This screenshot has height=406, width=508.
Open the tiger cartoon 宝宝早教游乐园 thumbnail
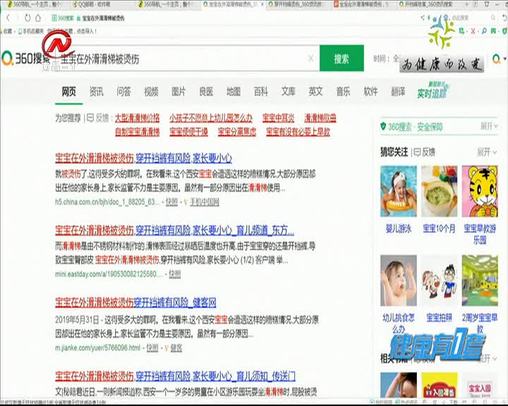coord(480,192)
